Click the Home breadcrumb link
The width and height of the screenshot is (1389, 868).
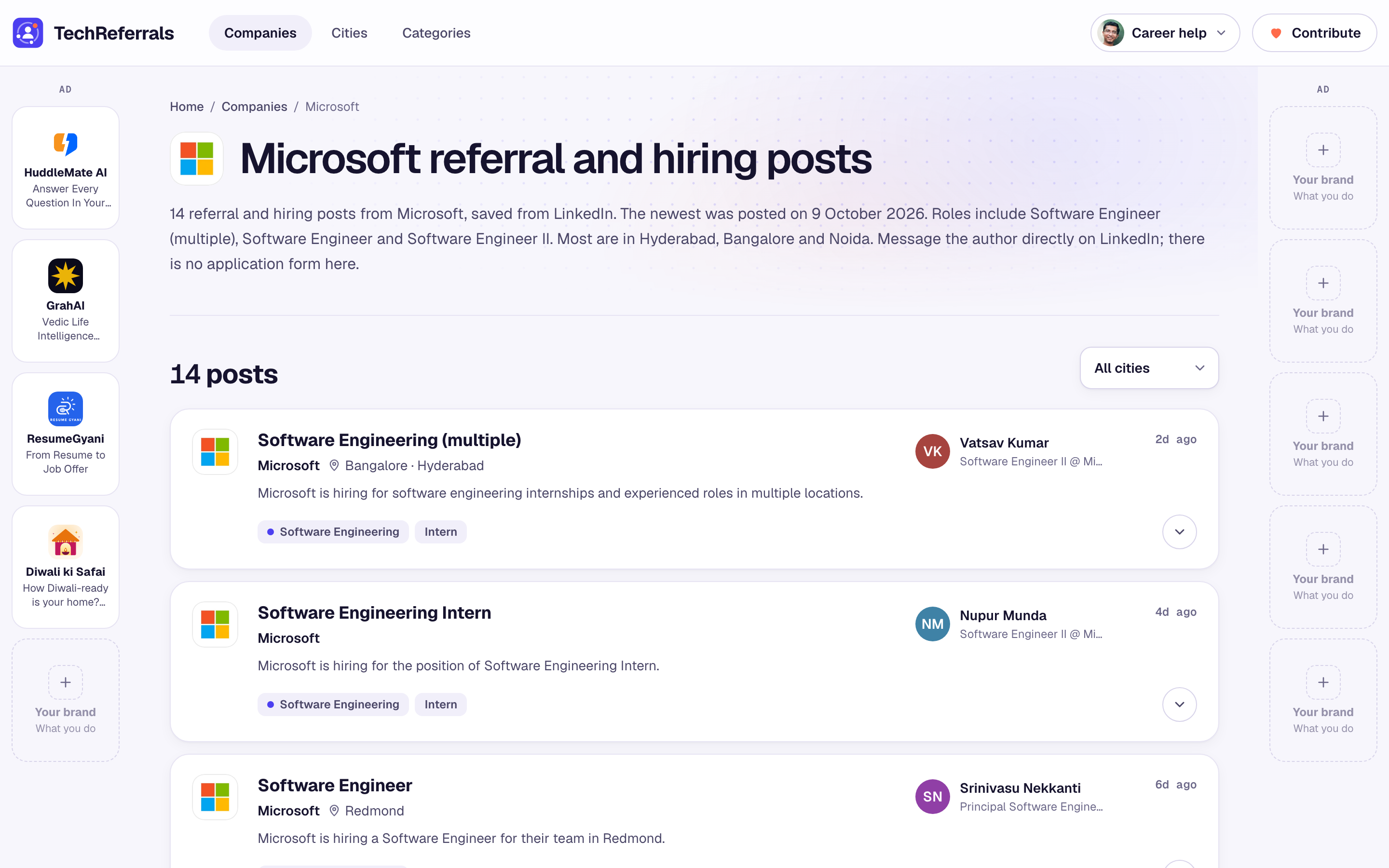click(187, 107)
